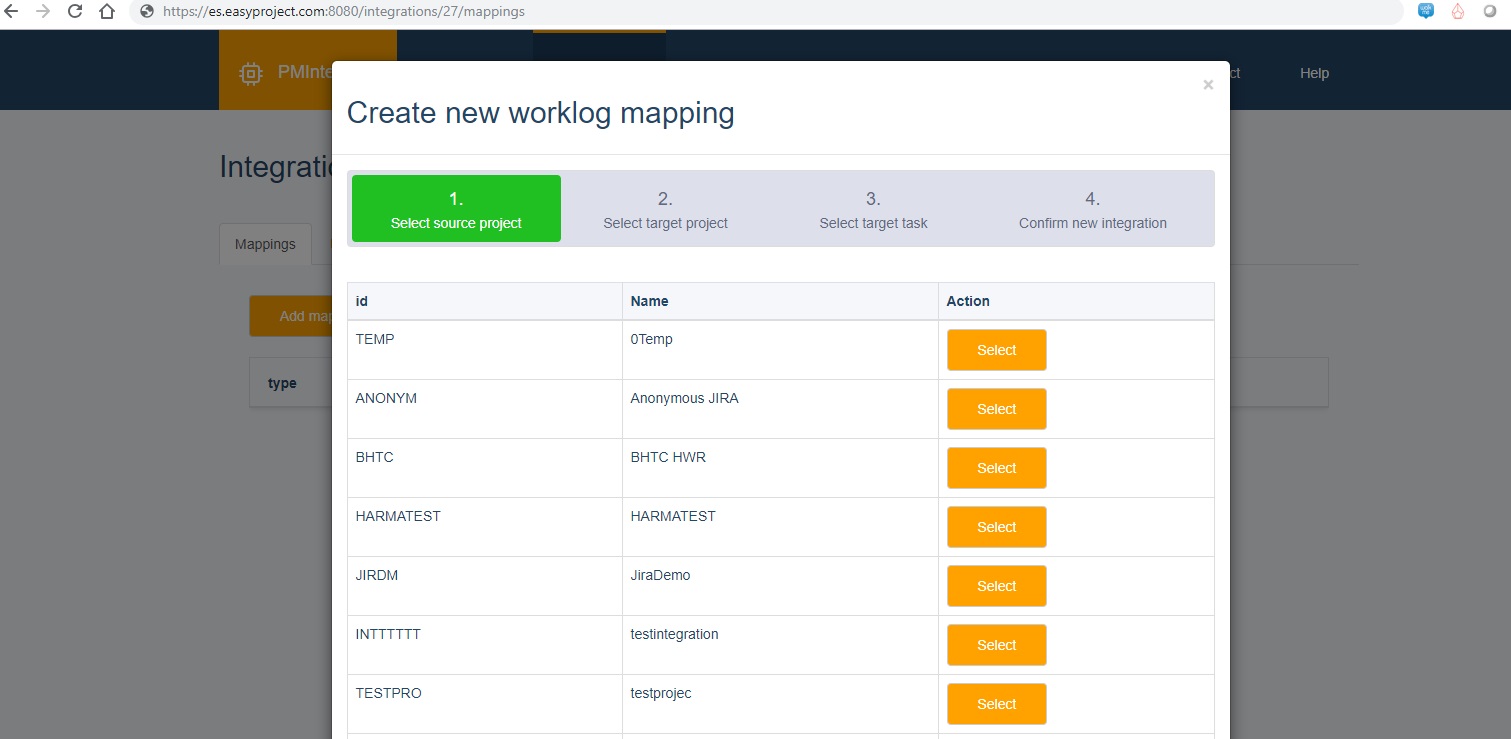1511x739 pixels.
Task: Select the Anonymous JIRA project
Action: (996, 409)
